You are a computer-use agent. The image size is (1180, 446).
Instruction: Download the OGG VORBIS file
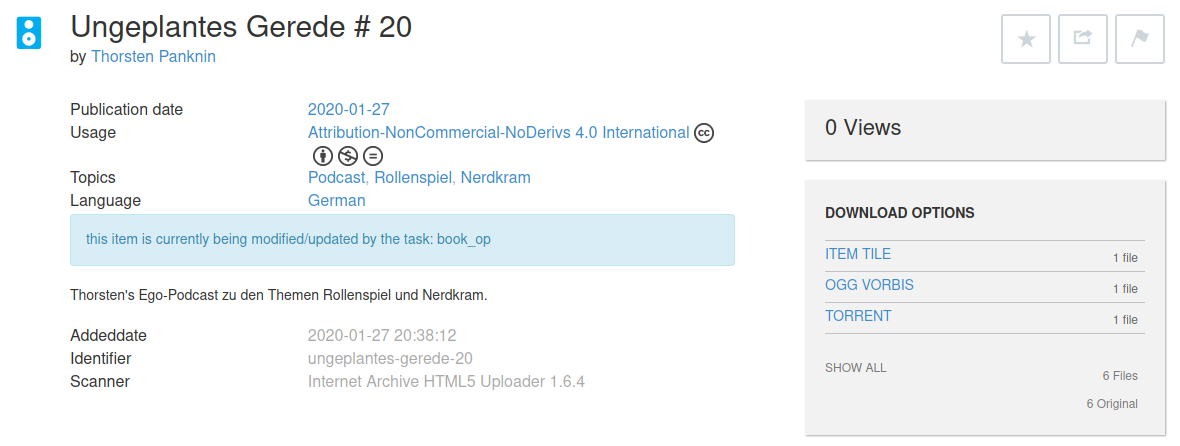(x=869, y=285)
